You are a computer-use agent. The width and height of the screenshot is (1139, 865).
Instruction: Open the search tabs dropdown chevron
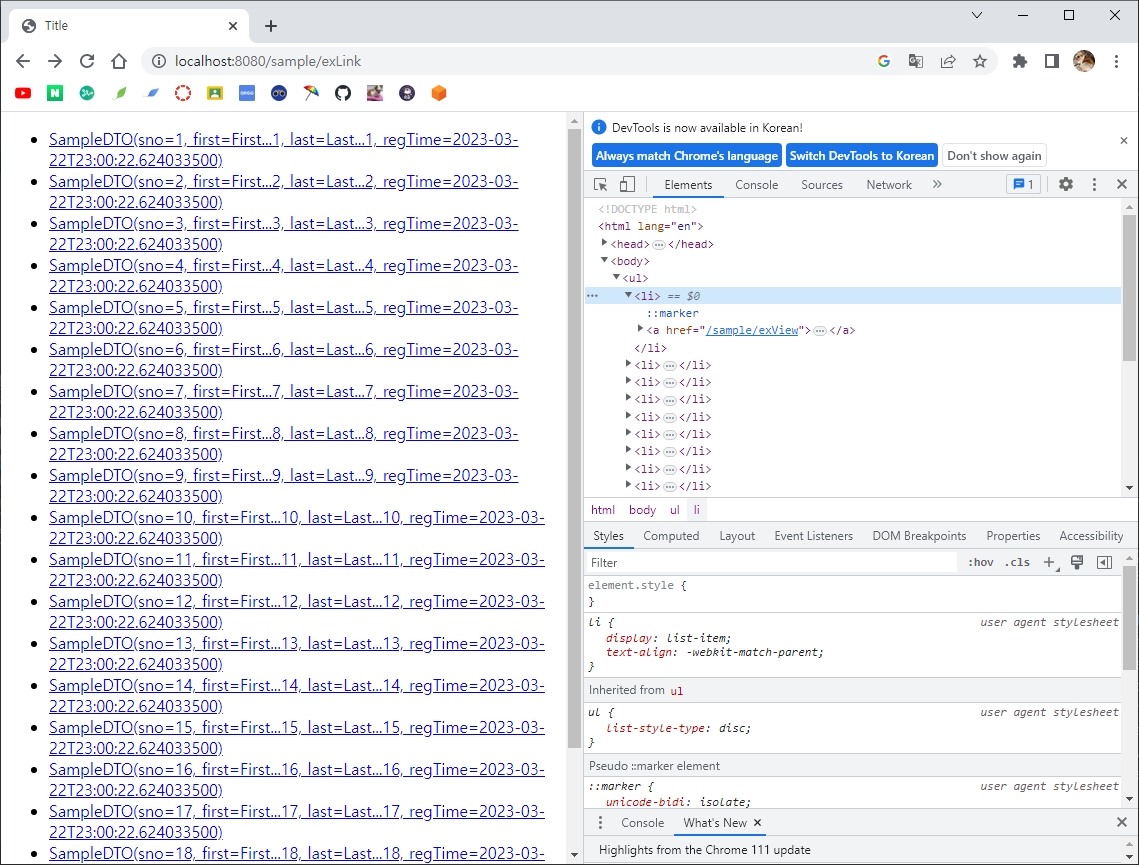coord(977,15)
